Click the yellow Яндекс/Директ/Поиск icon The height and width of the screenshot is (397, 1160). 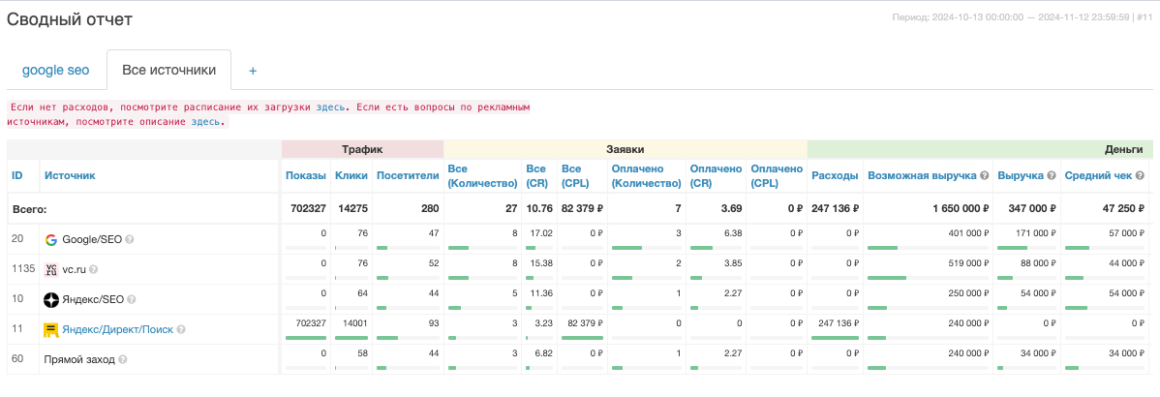click(x=51, y=330)
